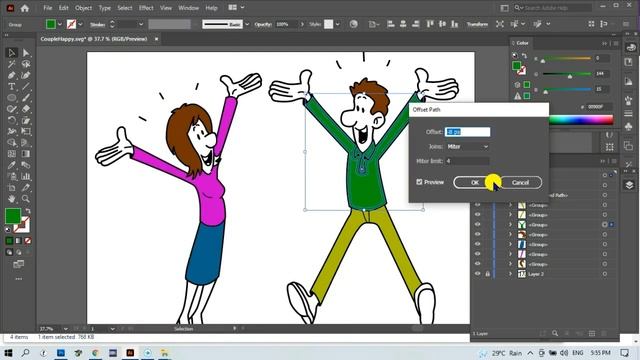This screenshot has height=360, width=640.
Task: Select the Line Segment tool
Action: pyautogui.click(x=26, y=87)
